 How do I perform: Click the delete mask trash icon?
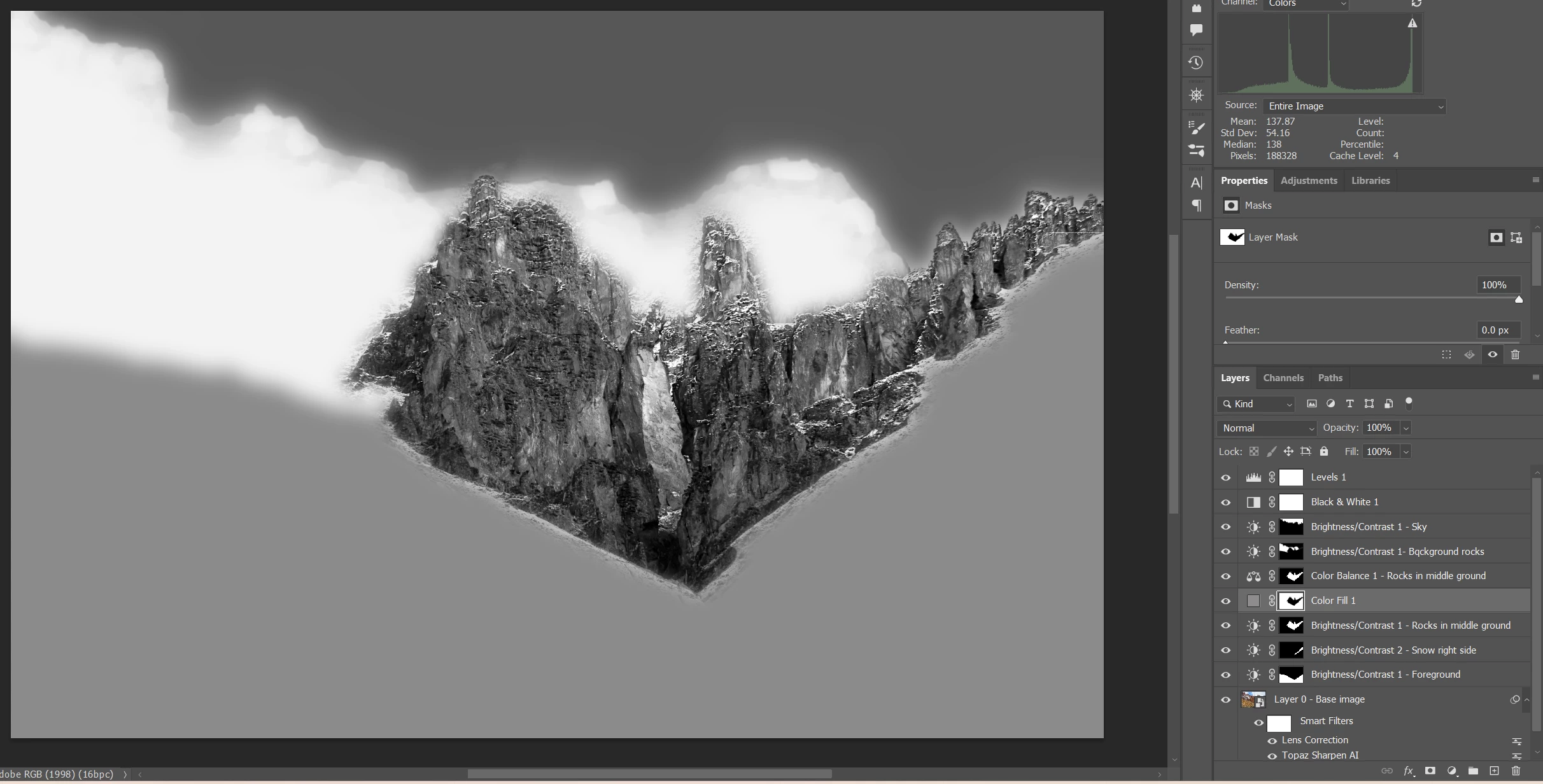pos(1515,354)
